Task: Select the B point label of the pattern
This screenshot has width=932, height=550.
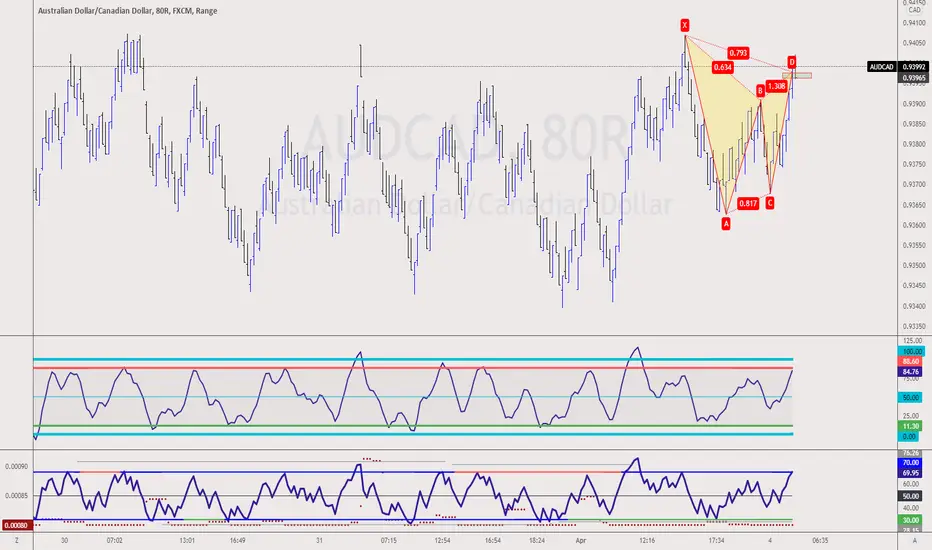Action: [760, 91]
